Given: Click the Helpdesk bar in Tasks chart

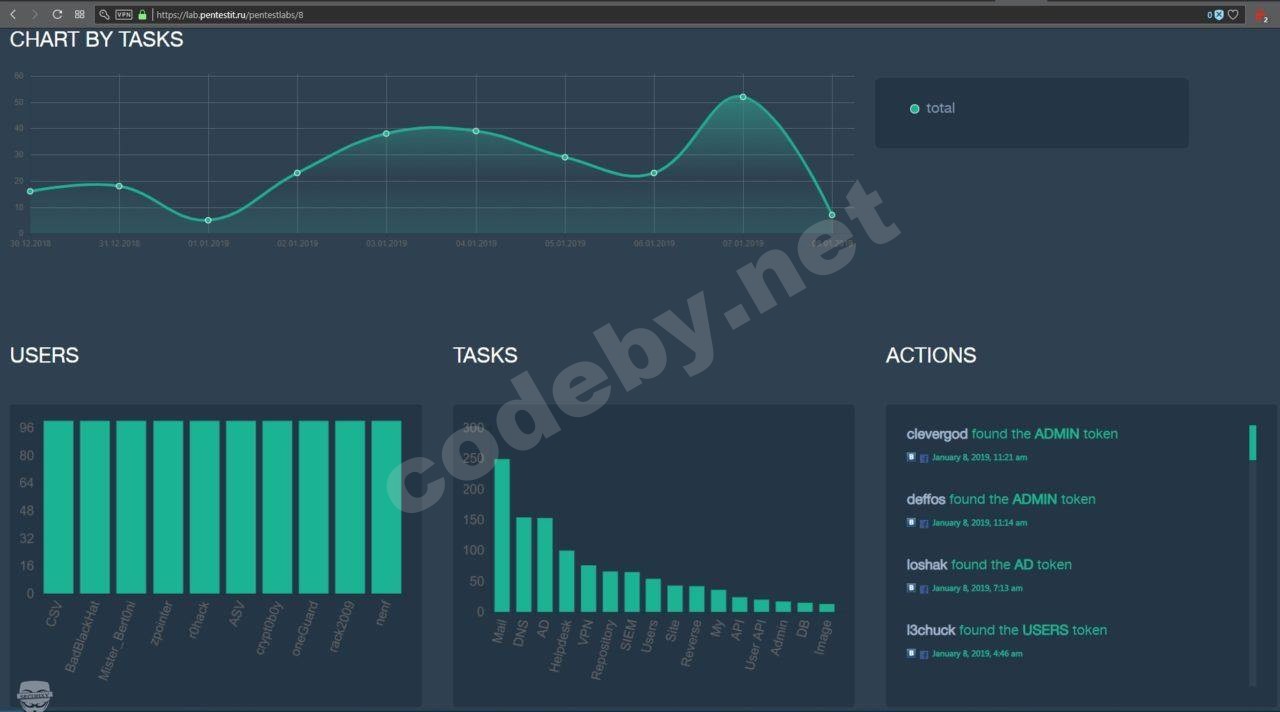Looking at the screenshot, I should 567,581.
